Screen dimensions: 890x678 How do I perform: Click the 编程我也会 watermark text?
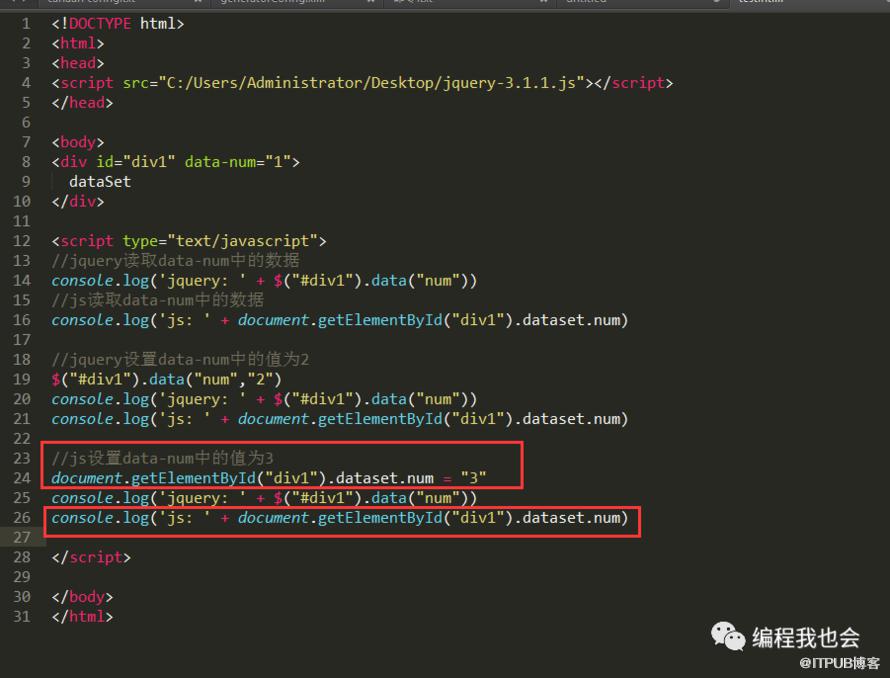pyautogui.click(x=806, y=636)
